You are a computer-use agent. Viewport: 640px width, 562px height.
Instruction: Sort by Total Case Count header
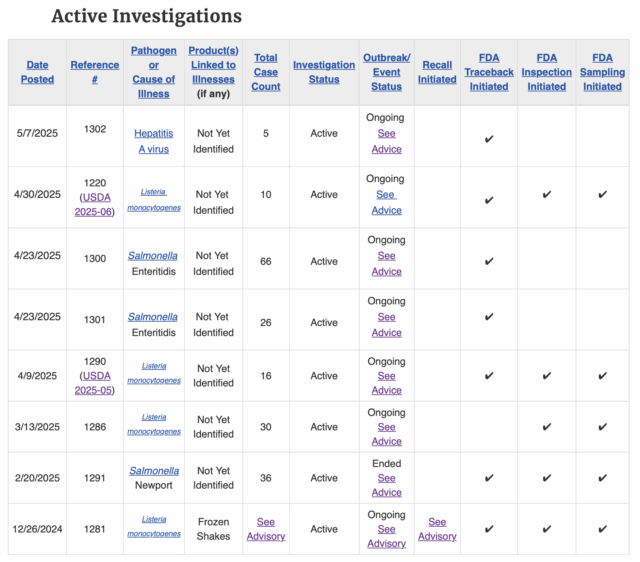(x=266, y=72)
